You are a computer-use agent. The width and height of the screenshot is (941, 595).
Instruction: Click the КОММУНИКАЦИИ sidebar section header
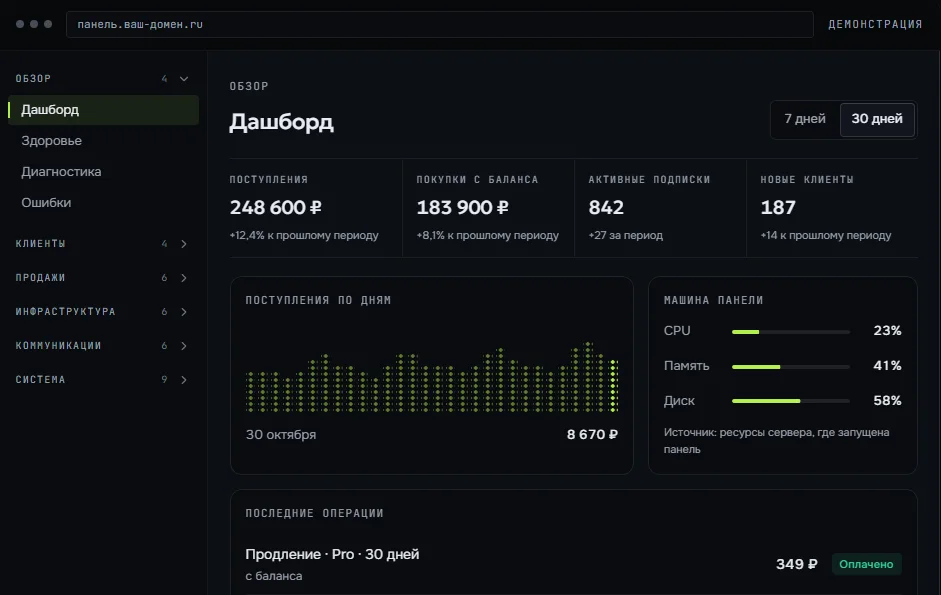click(x=103, y=346)
